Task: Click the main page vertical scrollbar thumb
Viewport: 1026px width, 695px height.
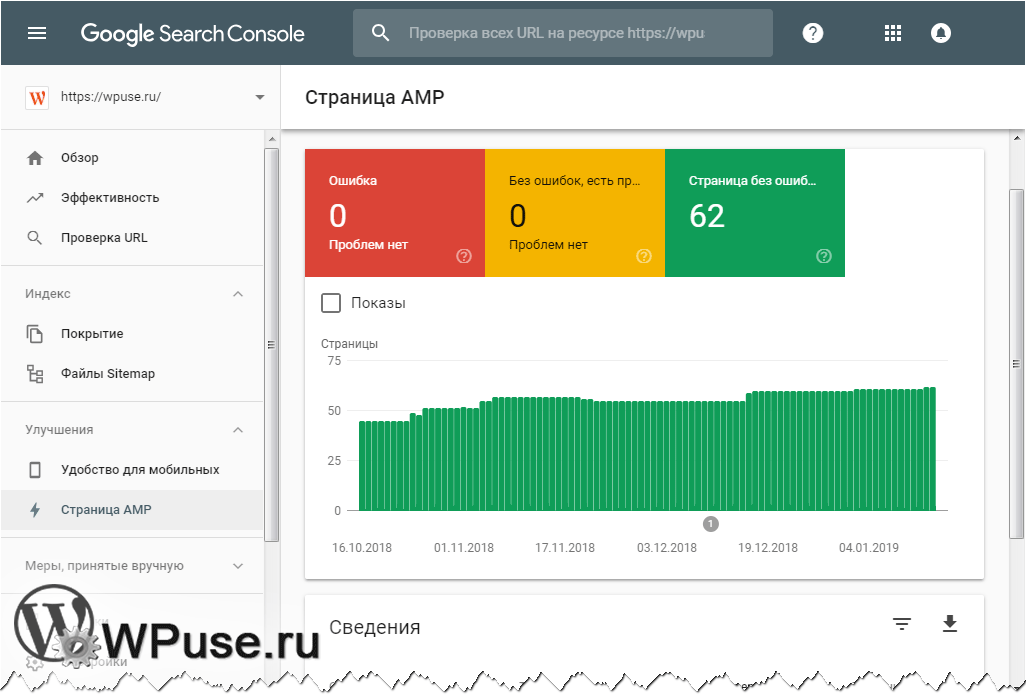Action: tap(1016, 364)
